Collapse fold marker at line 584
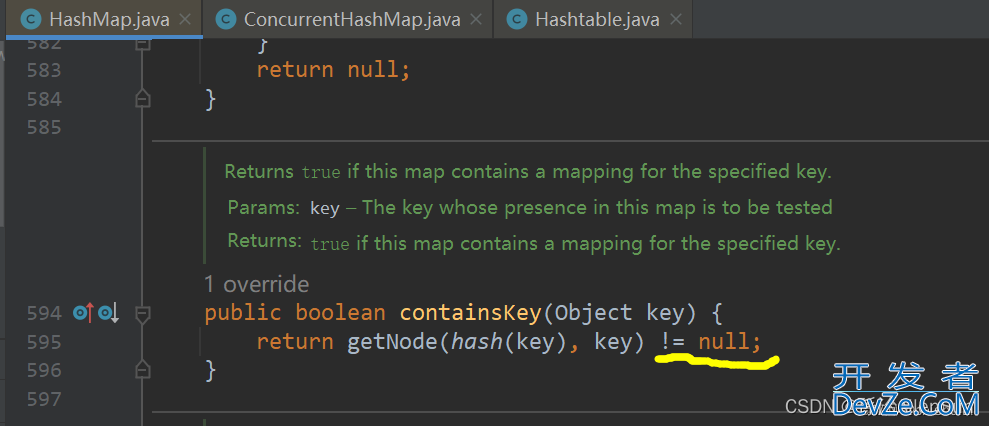989x426 pixels. point(143,98)
